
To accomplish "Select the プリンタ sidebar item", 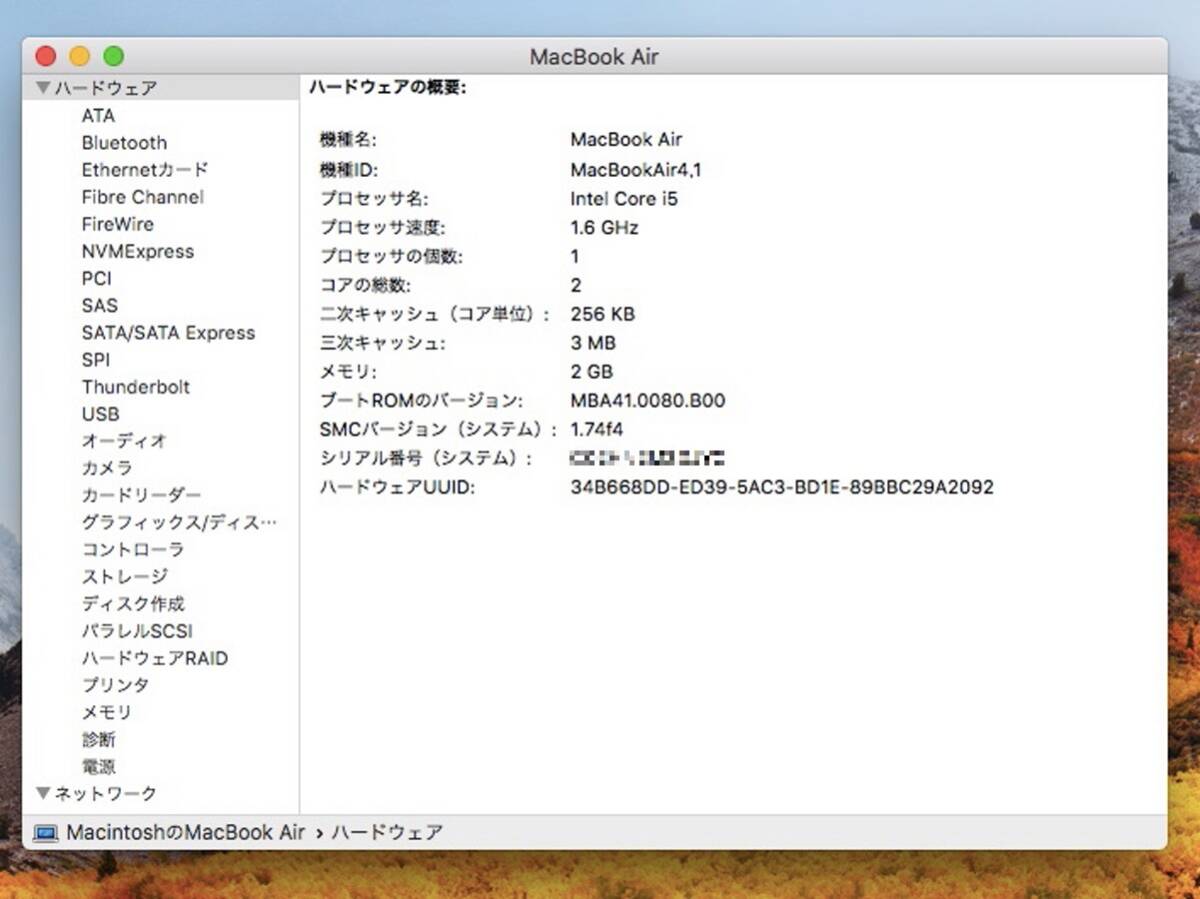I will (x=115, y=685).
